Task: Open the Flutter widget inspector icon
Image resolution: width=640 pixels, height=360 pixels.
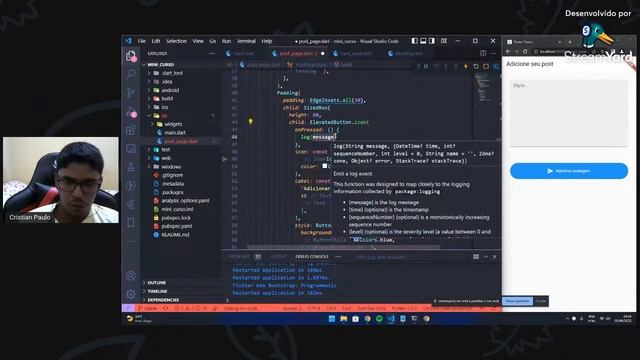Action: point(496,66)
